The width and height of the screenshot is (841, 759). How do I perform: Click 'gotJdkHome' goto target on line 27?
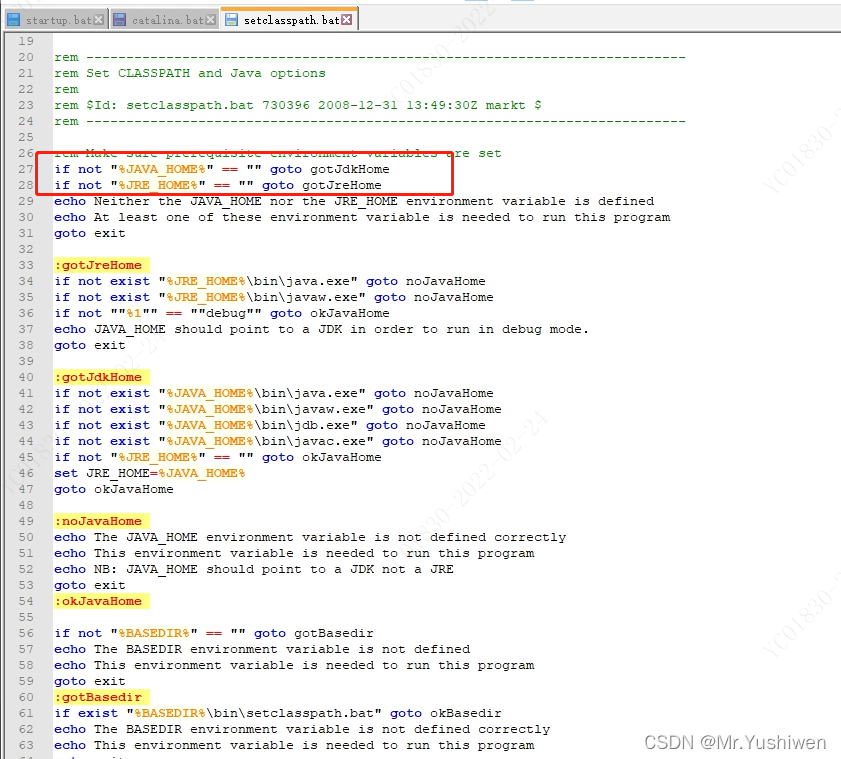pyautogui.click(x=350, y=169)
